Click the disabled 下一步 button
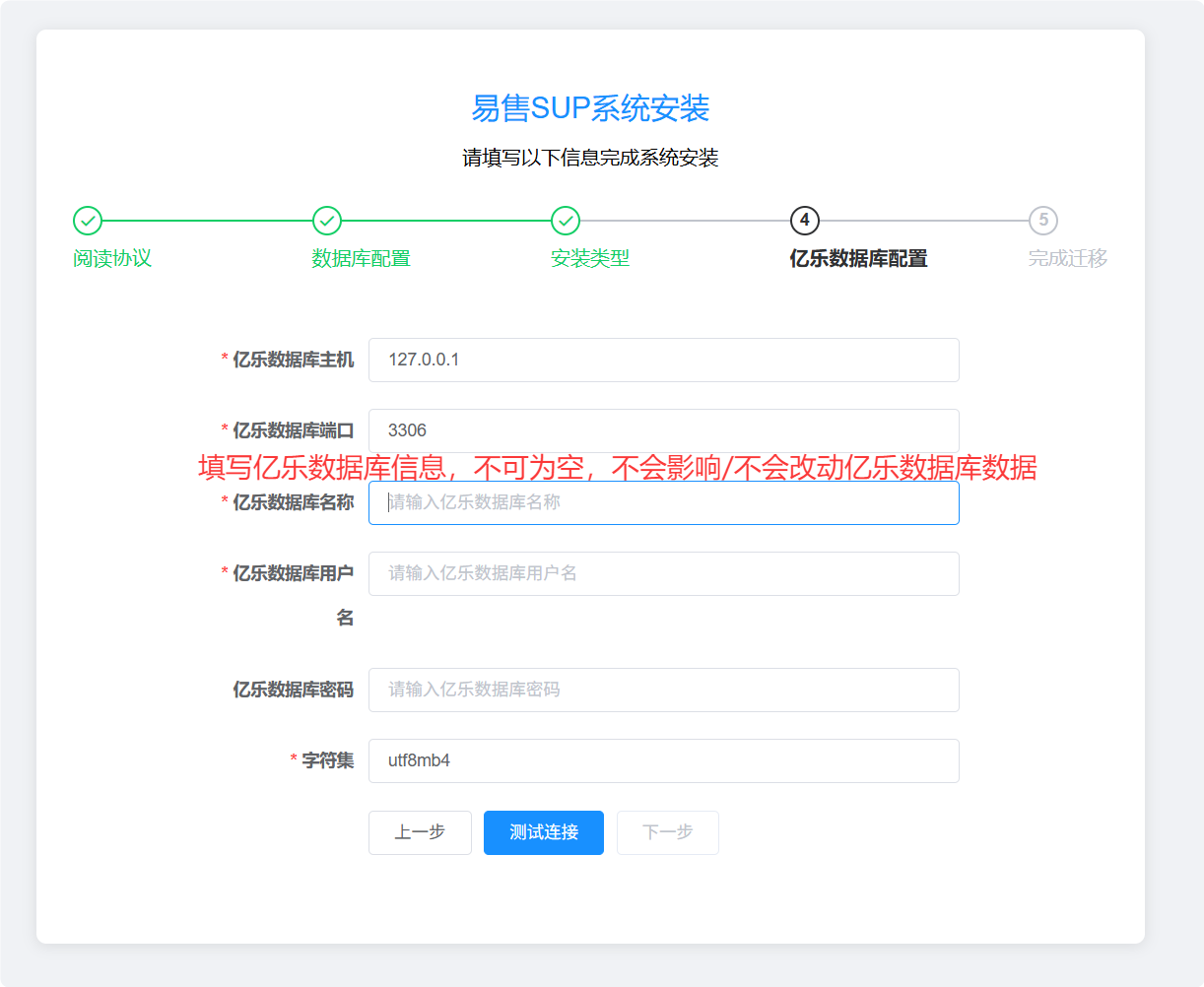The image size is (1204, 987). click(667, 832)
